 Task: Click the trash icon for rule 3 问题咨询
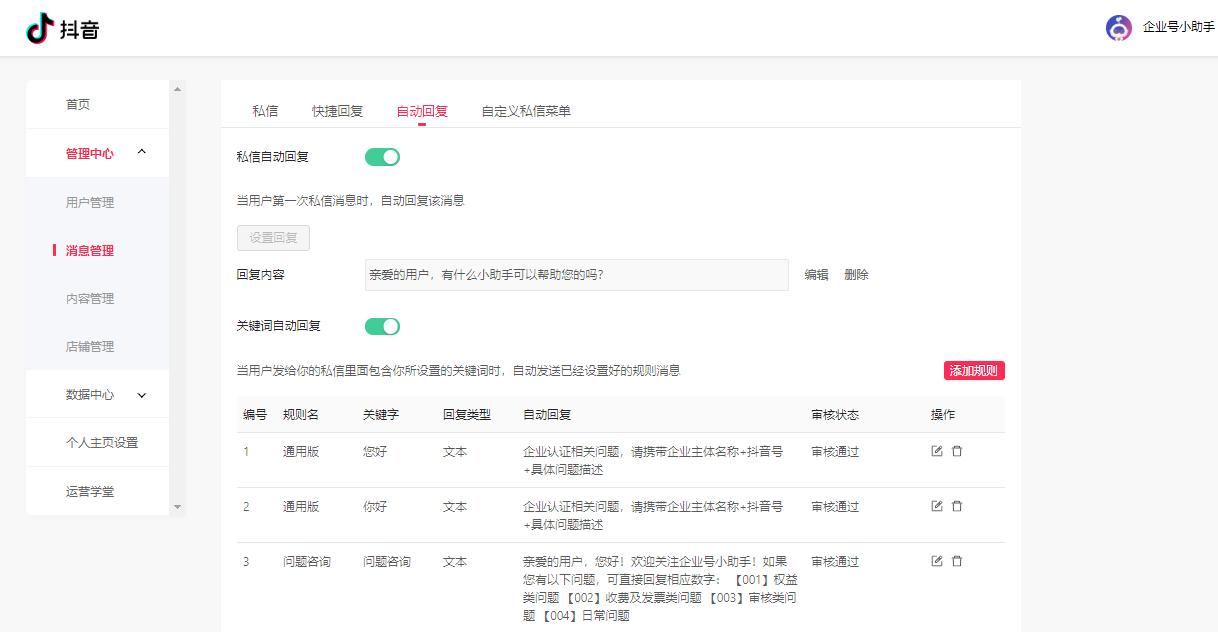(x=957, y=561)
